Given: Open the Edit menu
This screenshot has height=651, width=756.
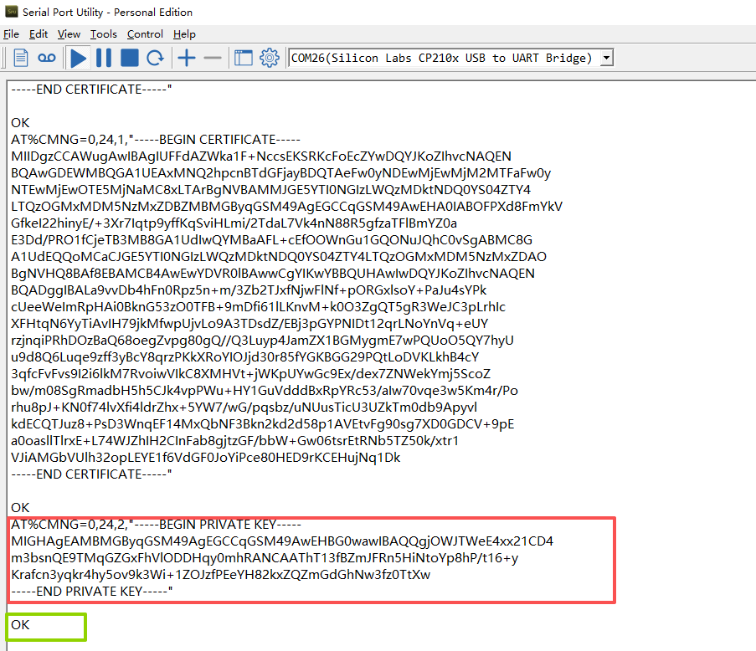Looking at the screenshot, I should coord(38,34).
